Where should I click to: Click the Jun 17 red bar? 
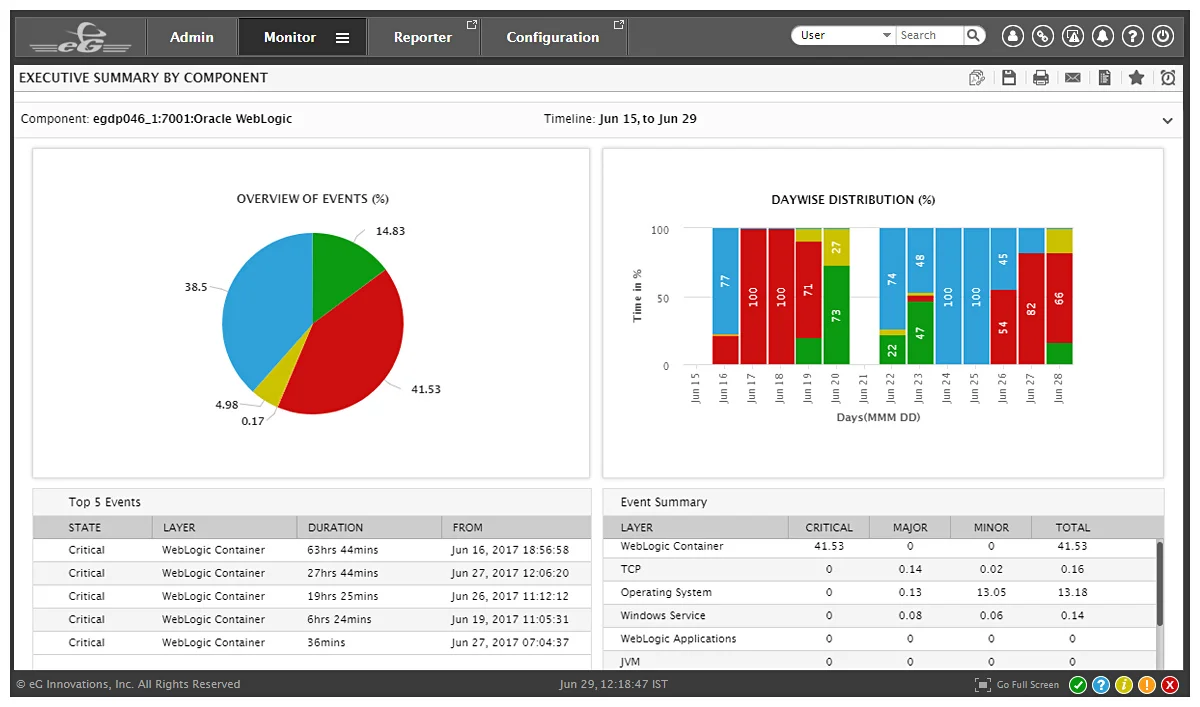click(x=753, y=297)
